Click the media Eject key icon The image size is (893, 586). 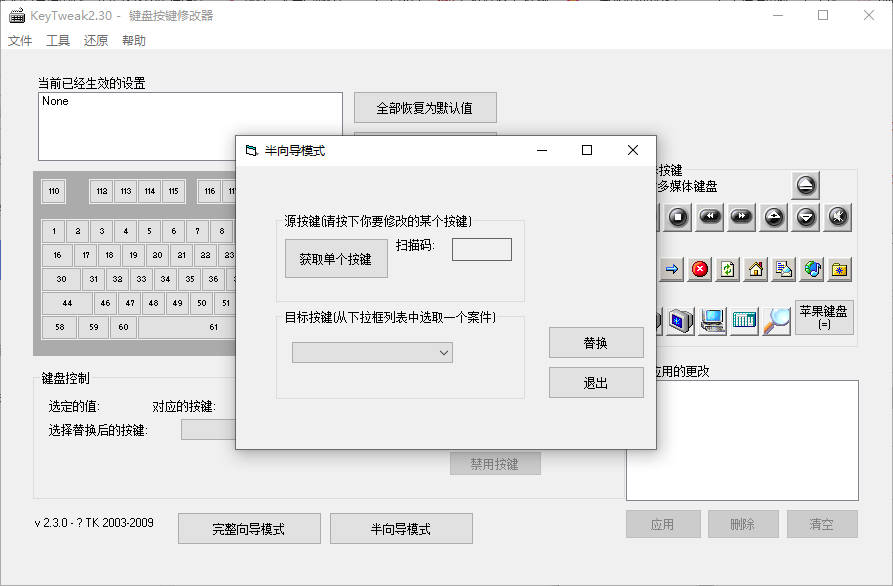click(805, 185)
